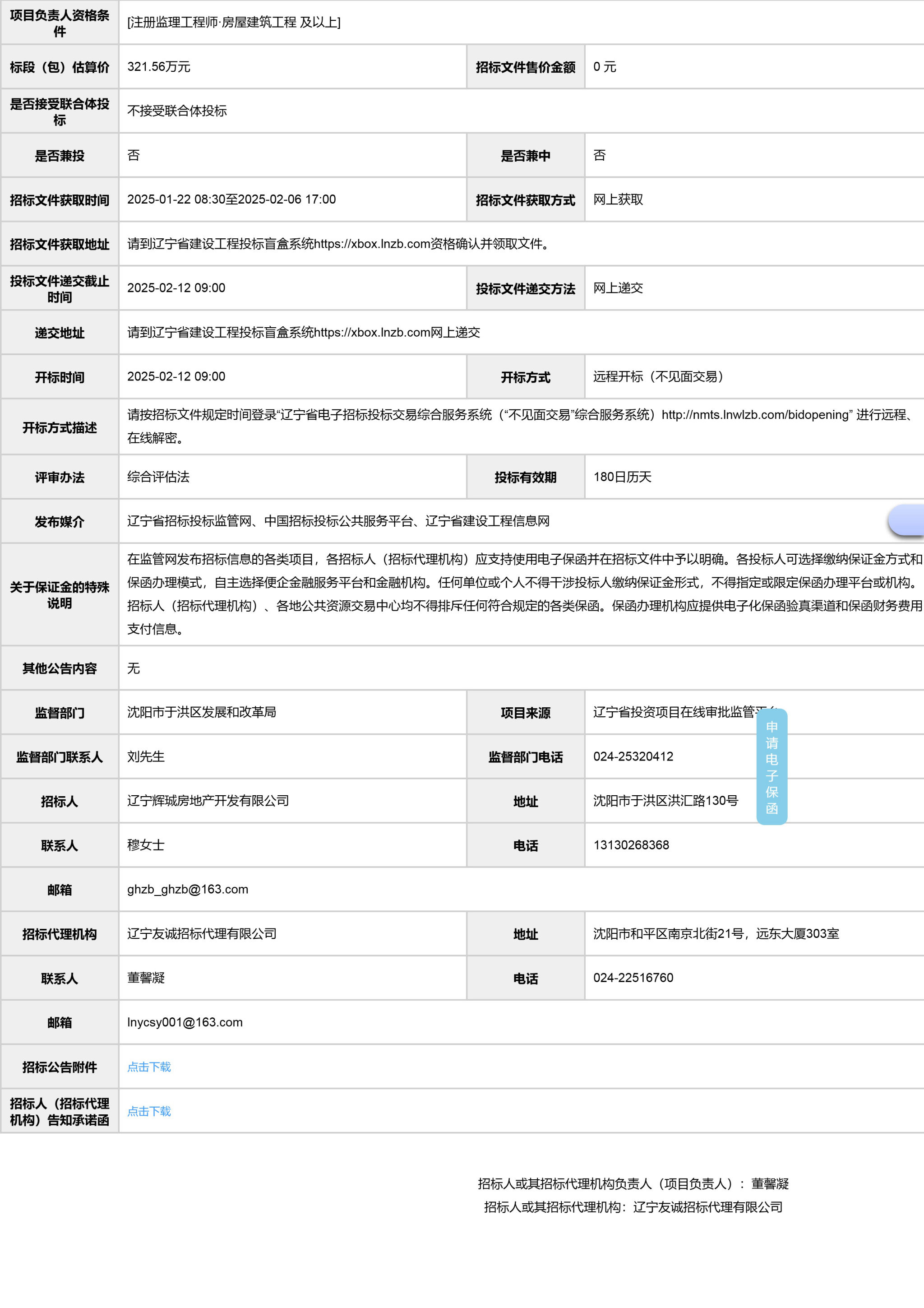Click the email ghzb_ghzb@163.com
This screenshot has width=924, height=1308.
187,889
